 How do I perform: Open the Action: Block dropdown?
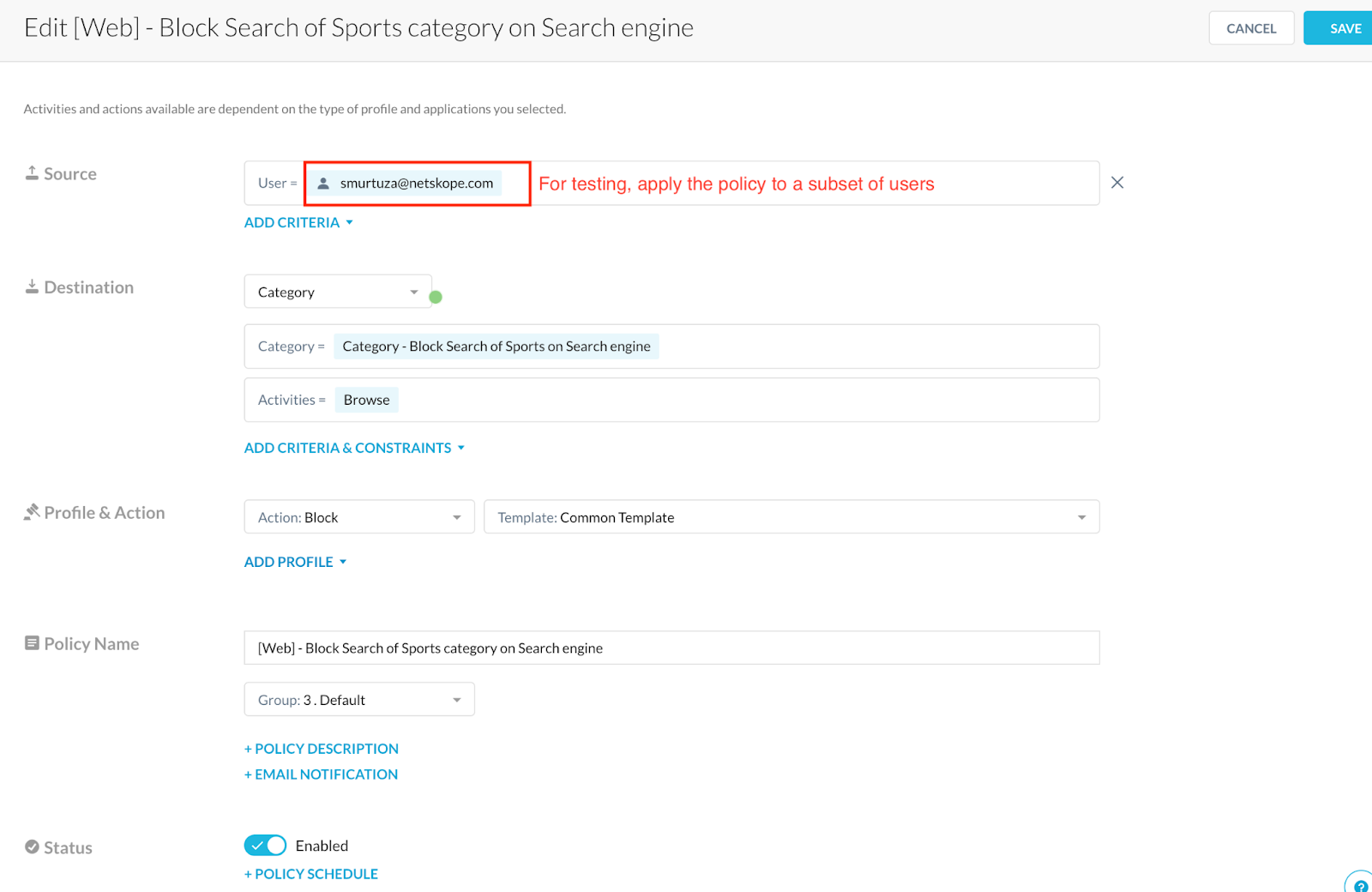359,517
